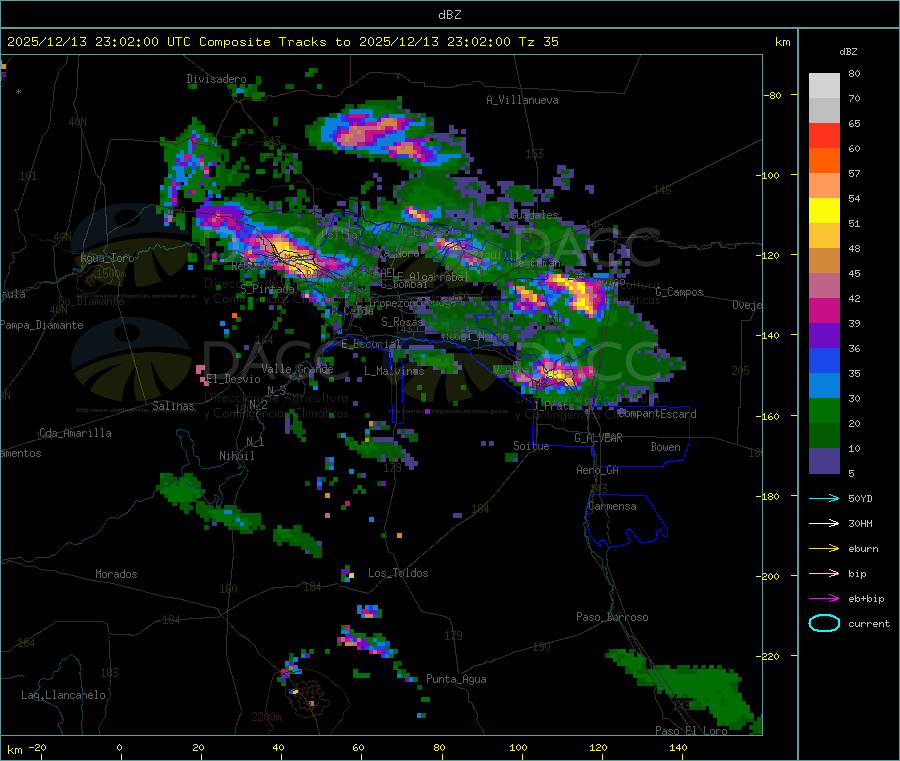Click the E_Escorial place label

371,344
